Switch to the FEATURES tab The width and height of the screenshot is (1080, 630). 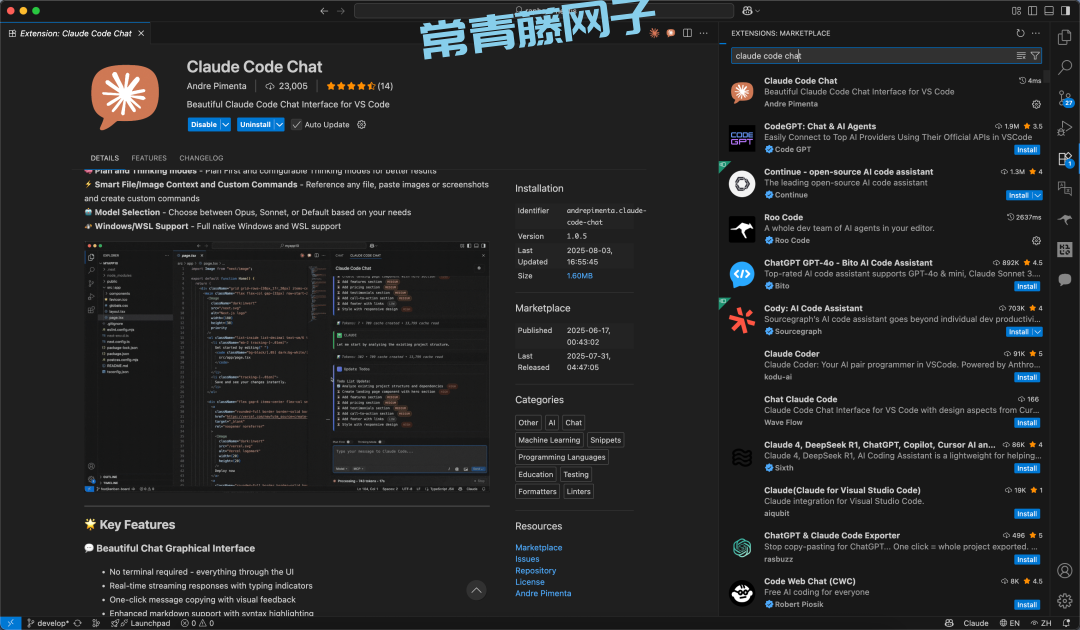[149, 158]
